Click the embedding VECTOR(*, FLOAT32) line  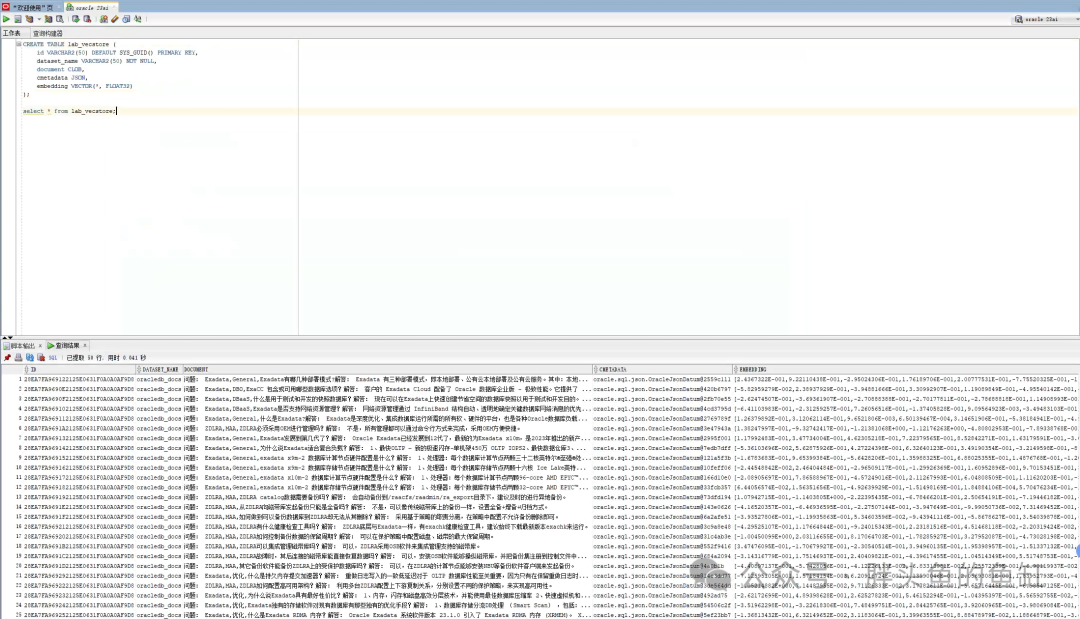coord(84,86)
